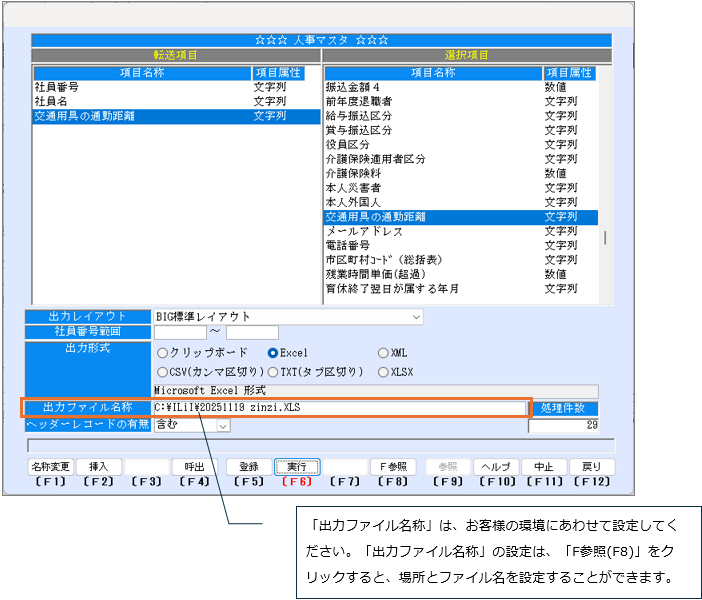Expand the ヘッダーレコードの有無 dropdown

(223, 425)
